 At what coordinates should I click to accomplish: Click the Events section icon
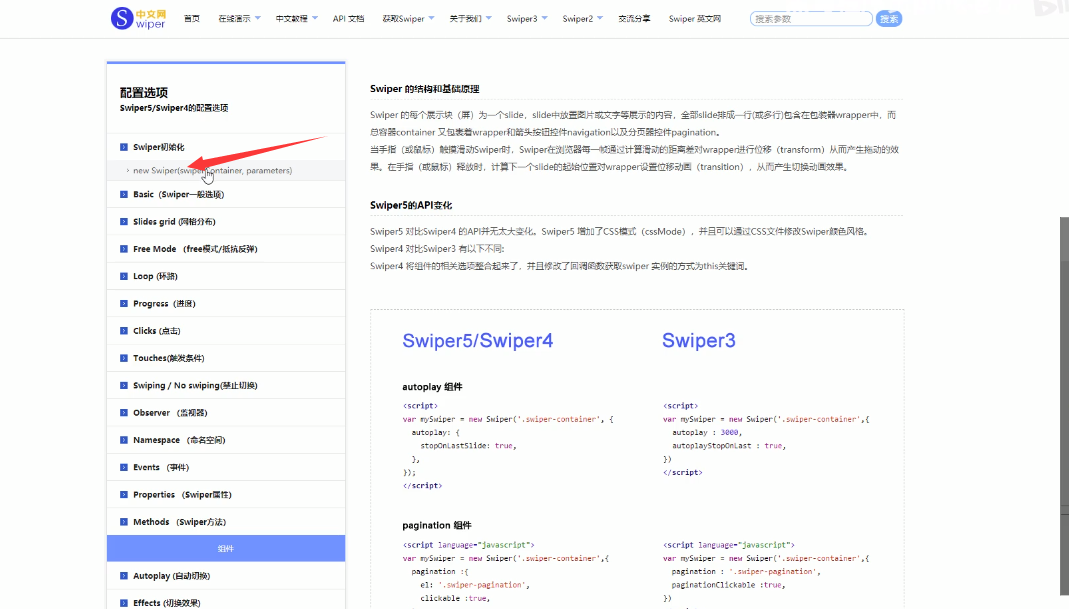[x=123, y=467]
